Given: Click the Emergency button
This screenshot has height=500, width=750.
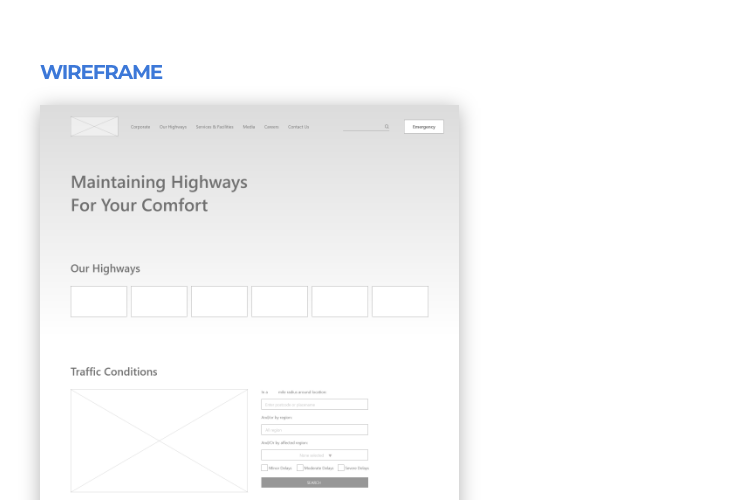Looking at the screenshot, I should pos(424,127).
